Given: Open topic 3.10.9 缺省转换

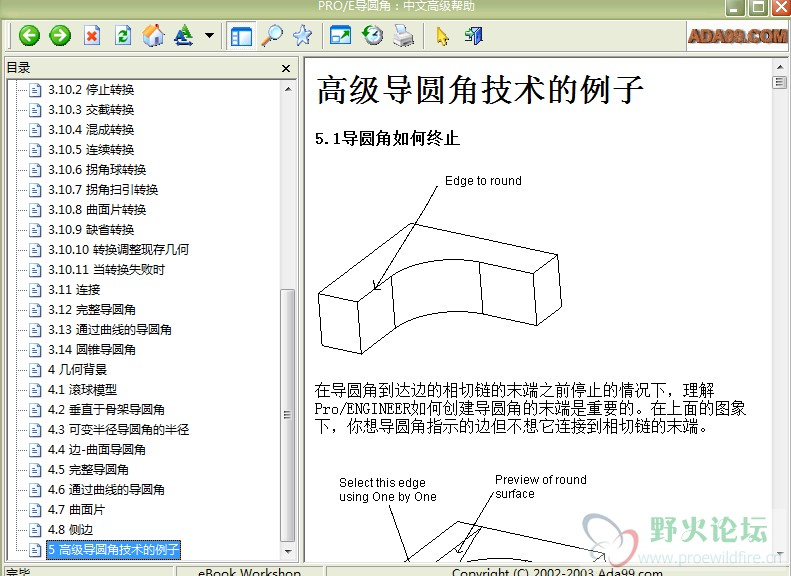Looking at the screenshot, I should point(91,229).
